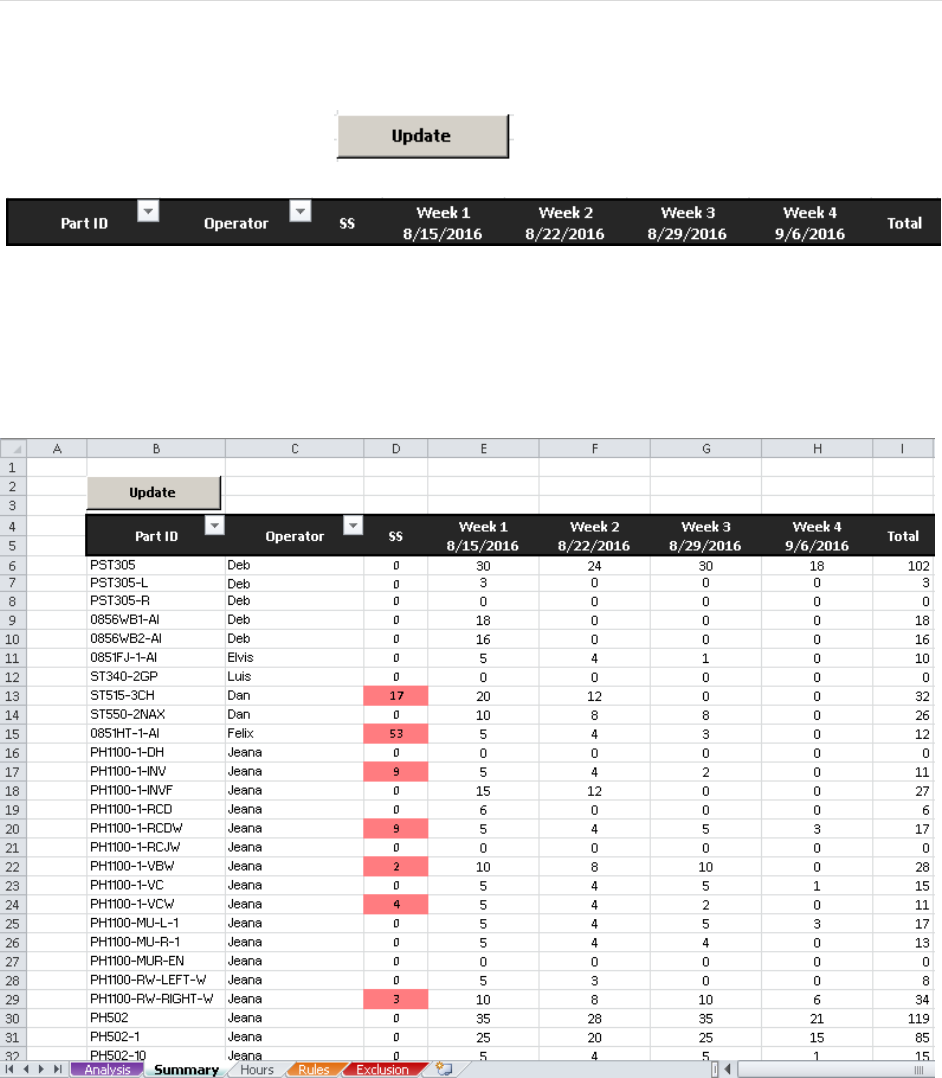Select column C header
Viewport: 942px width, 1078px height.
click(x=294, y=449)
